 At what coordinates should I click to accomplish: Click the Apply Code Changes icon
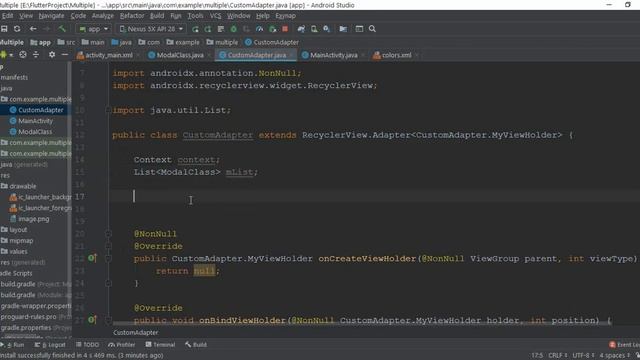(221, 29)
